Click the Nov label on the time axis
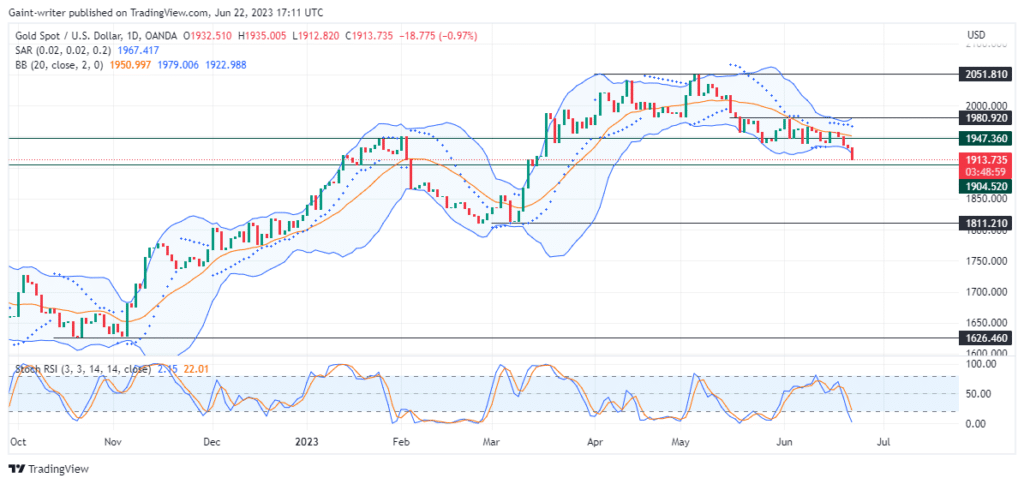 point(114,442)
